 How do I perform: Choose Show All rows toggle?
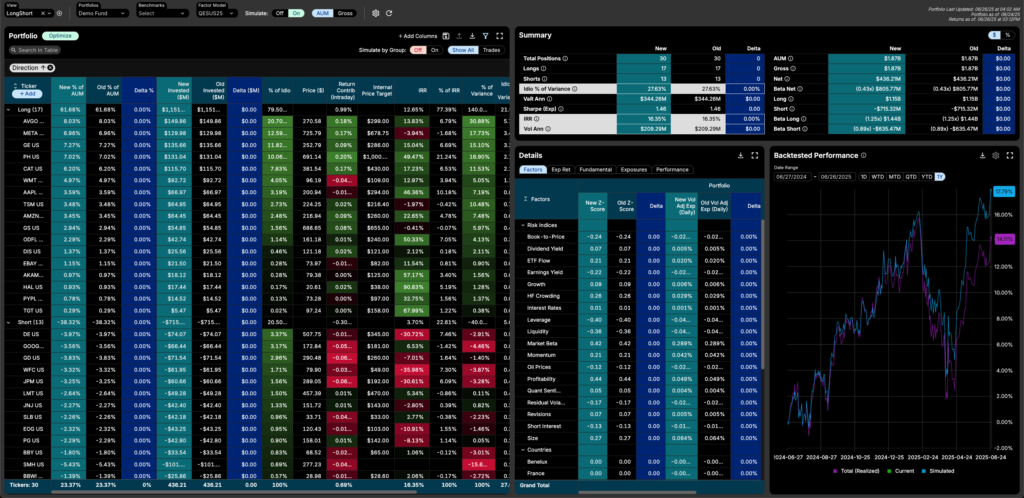[x=462, y=50]
